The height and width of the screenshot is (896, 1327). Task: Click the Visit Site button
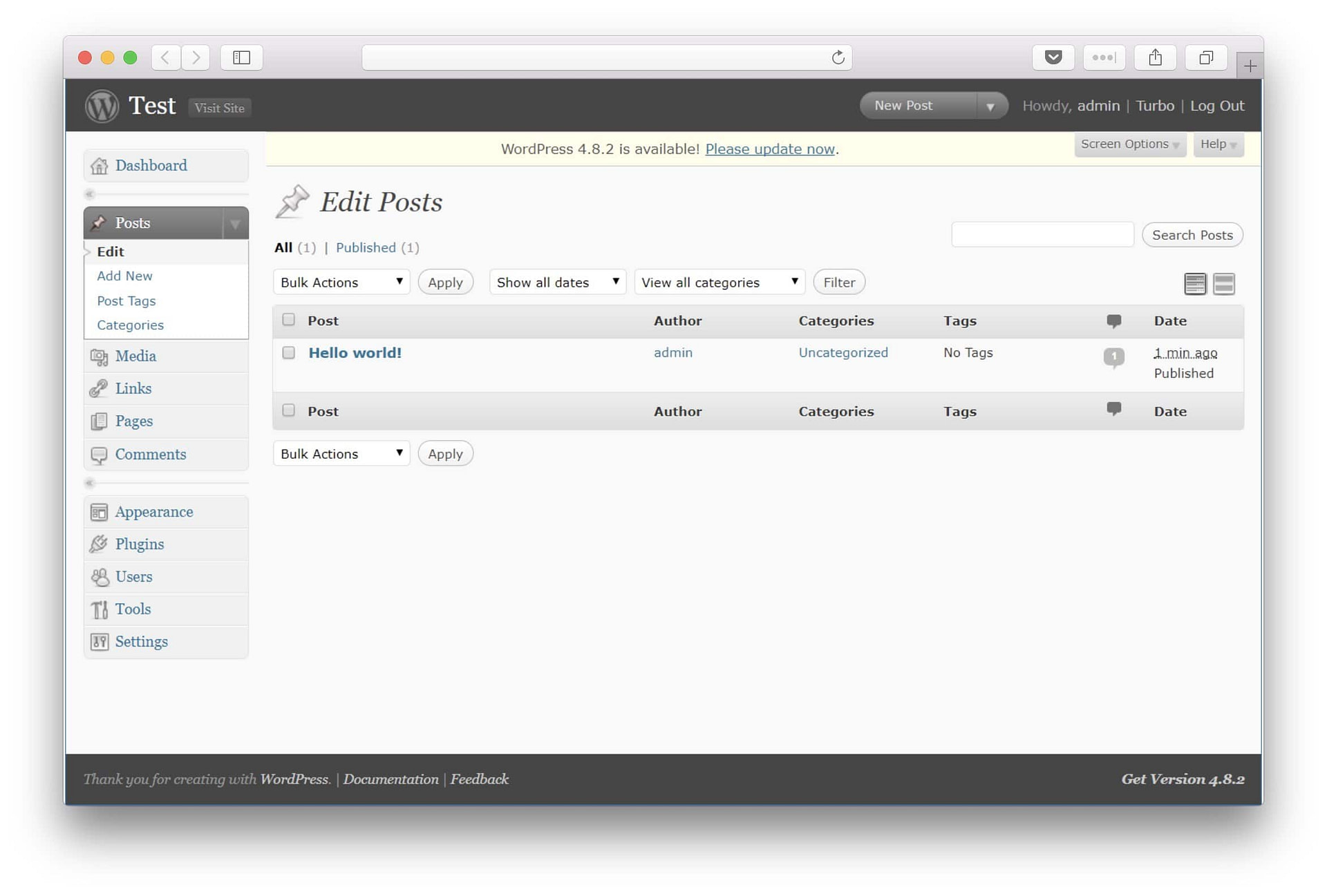(x=219, y=108)
